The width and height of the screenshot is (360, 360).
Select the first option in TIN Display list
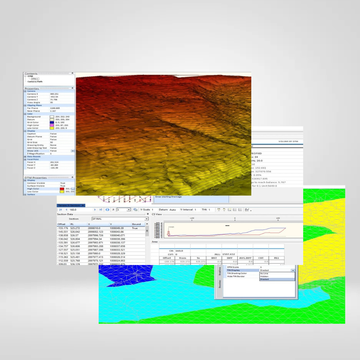point(277,273)
